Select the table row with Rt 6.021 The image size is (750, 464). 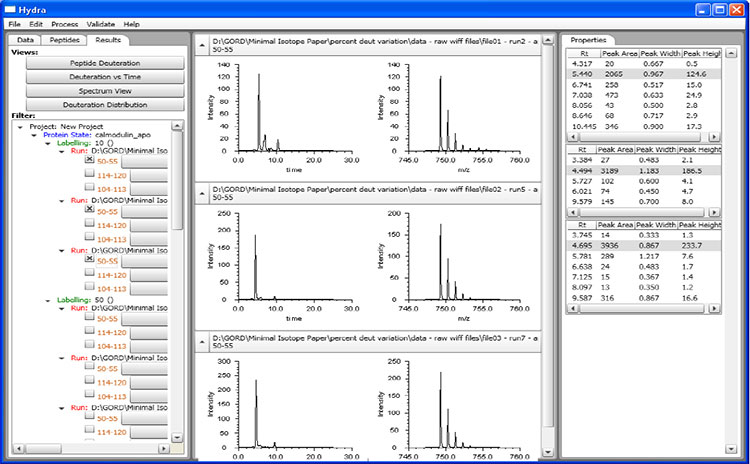pyautogui.click(x=644, y=191)
